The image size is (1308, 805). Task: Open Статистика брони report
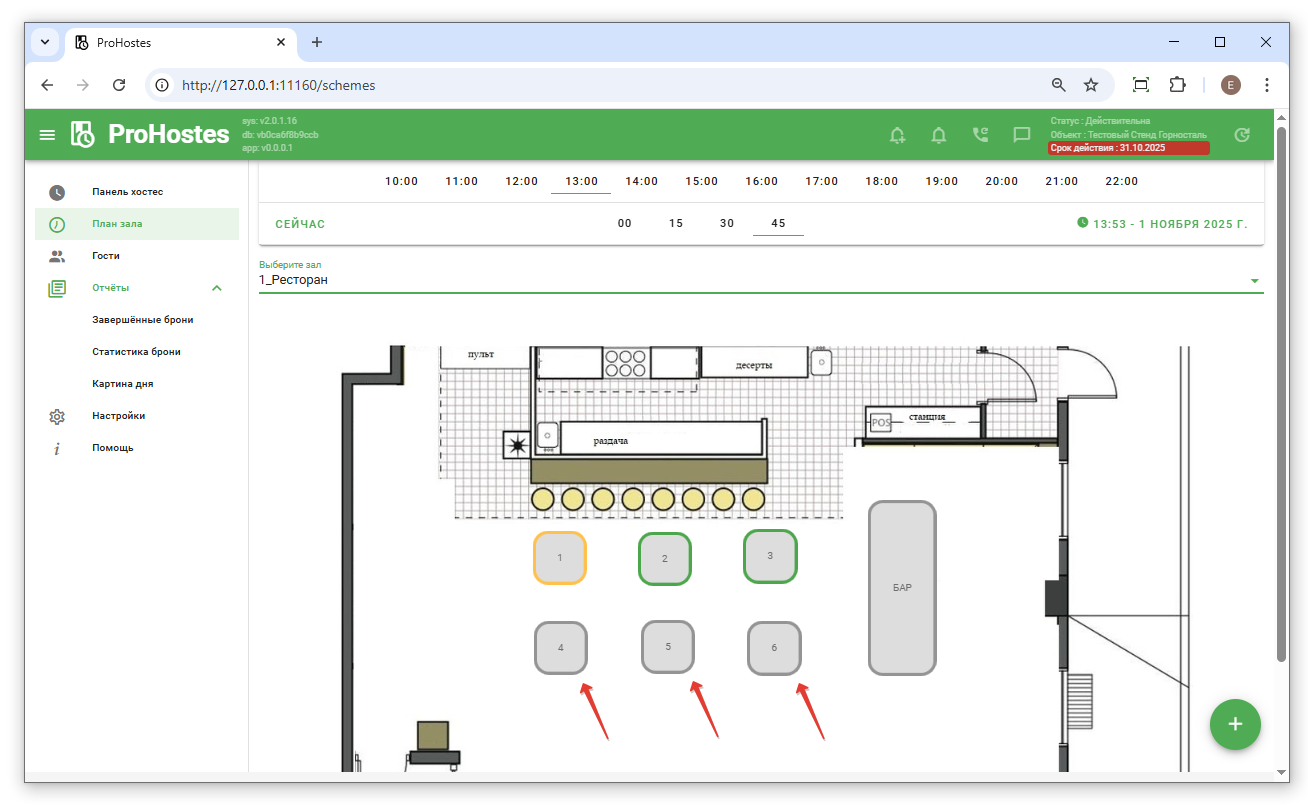136,352
